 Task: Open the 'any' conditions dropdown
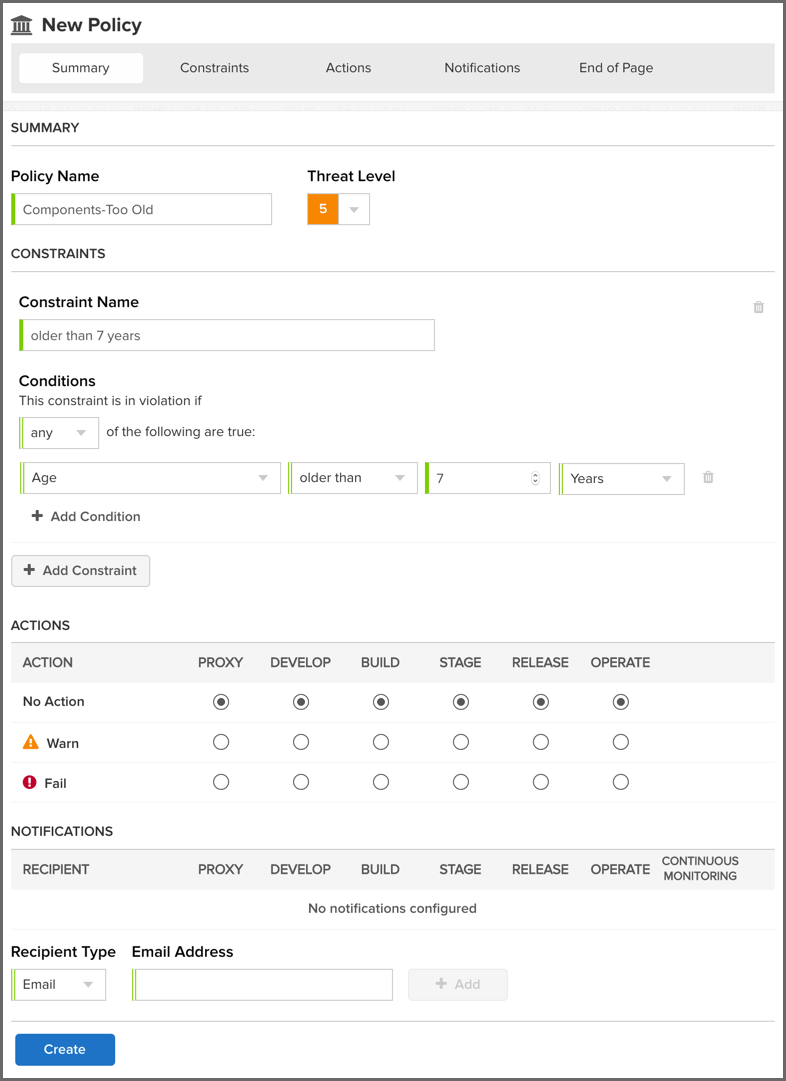click(x=58, y=433)
